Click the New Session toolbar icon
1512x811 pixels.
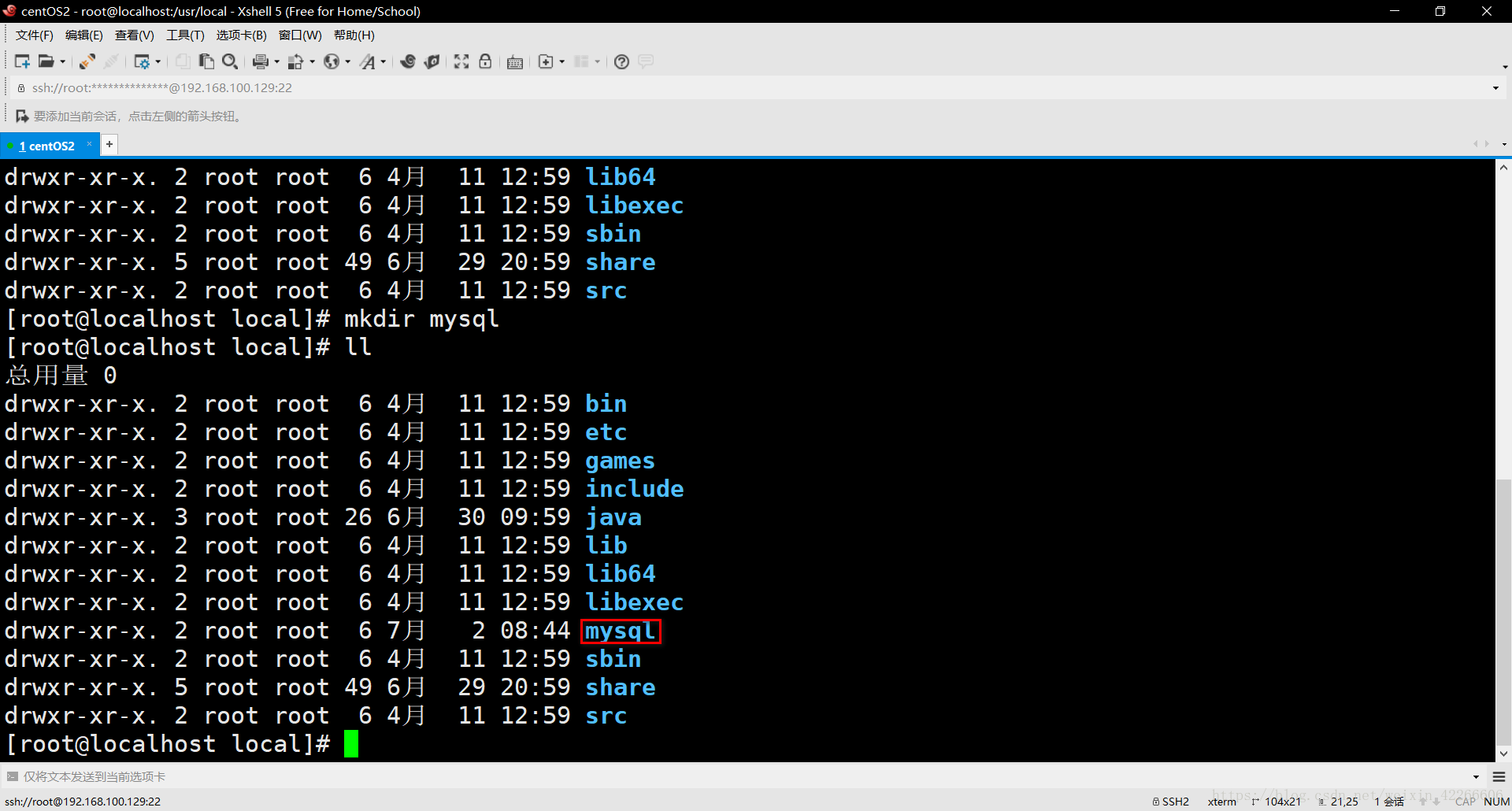coord(22,61)
